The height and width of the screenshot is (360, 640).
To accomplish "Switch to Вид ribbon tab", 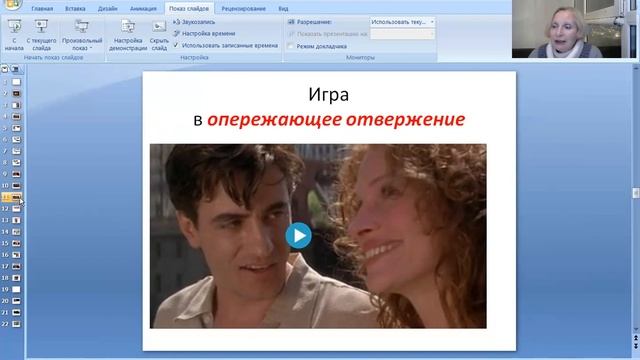I will coord(283,9).
